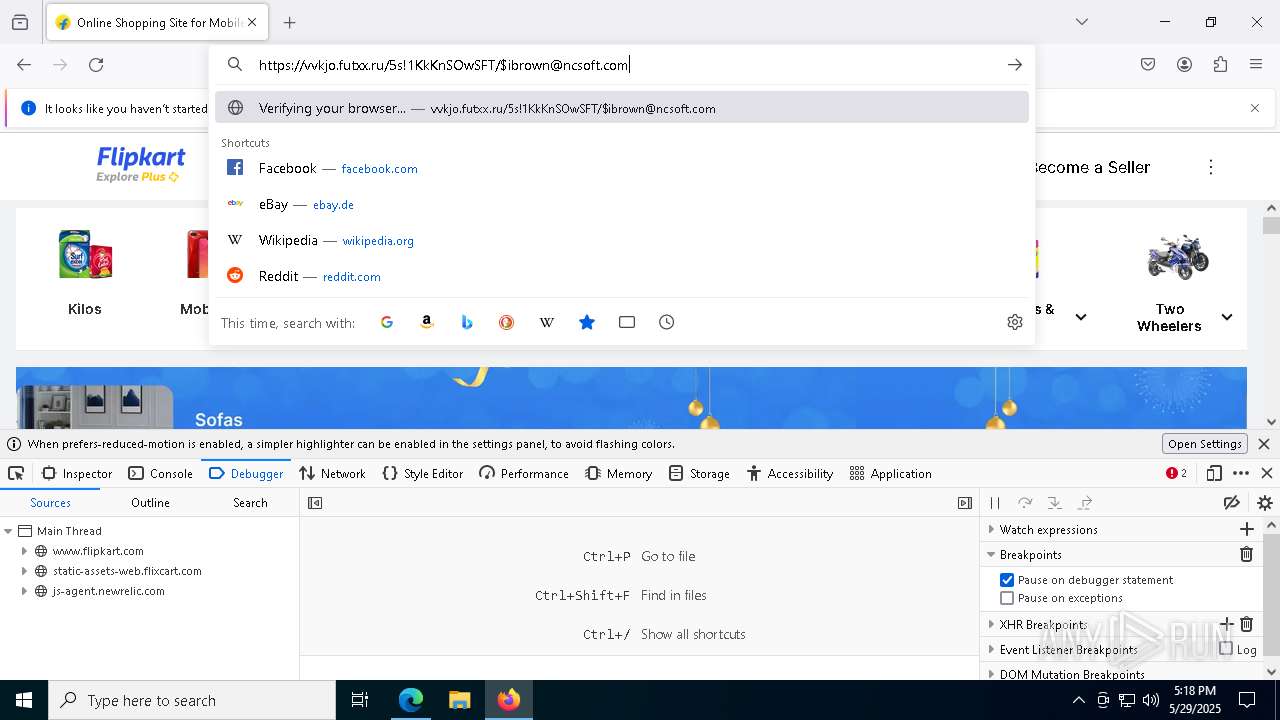
Task: Click the address bar URL field
Action: pos(622,65)
